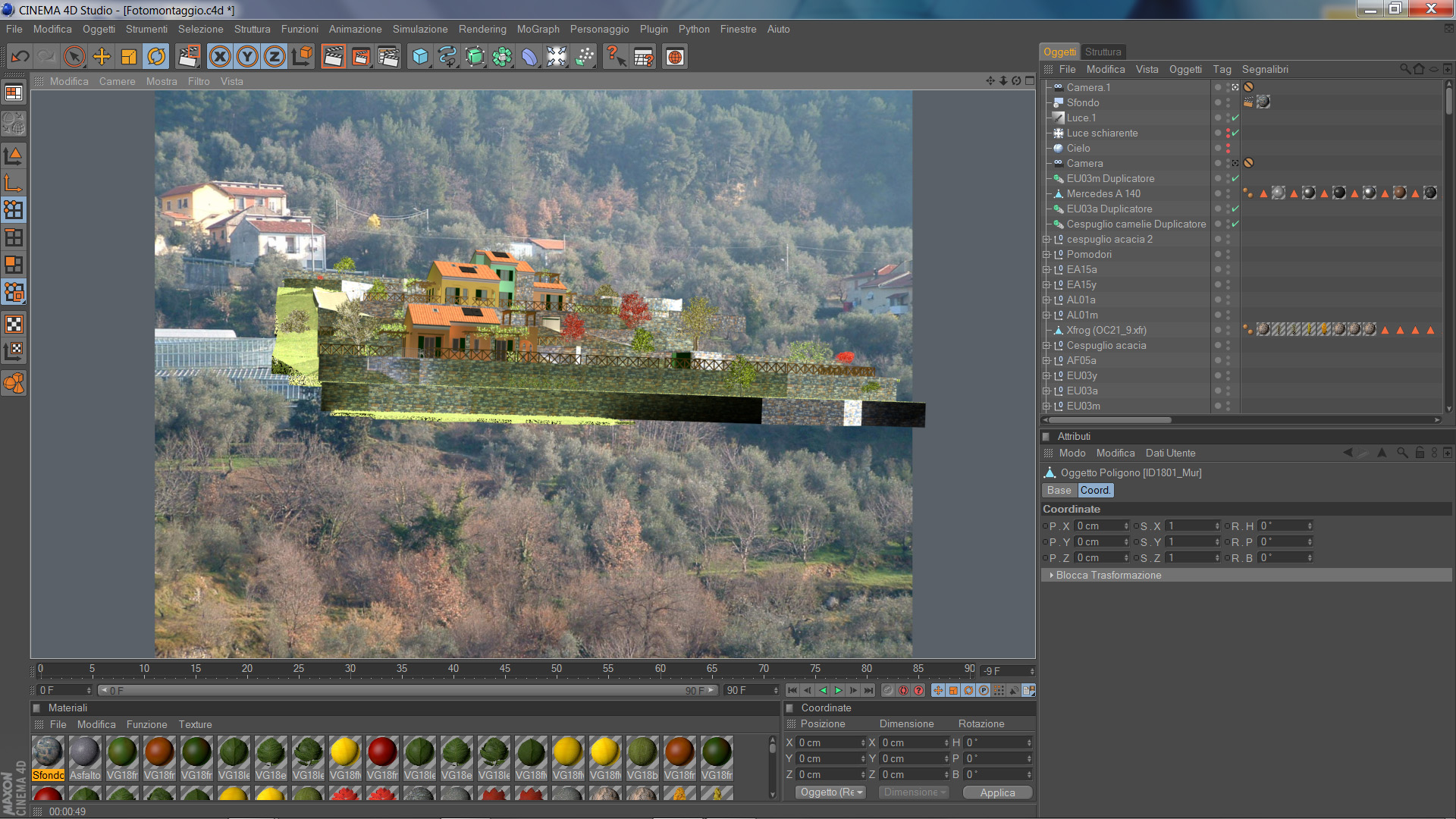Toggle Cielo object visibility dots
Screen dimensions: 1456x819
click(1228, 148)
